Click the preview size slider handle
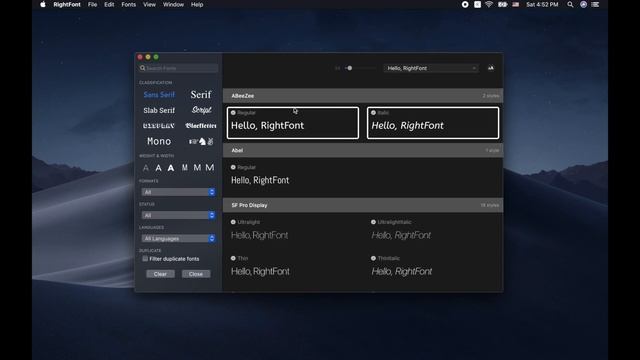This screenshot has width=640, height=360. (x=349, y=68)
